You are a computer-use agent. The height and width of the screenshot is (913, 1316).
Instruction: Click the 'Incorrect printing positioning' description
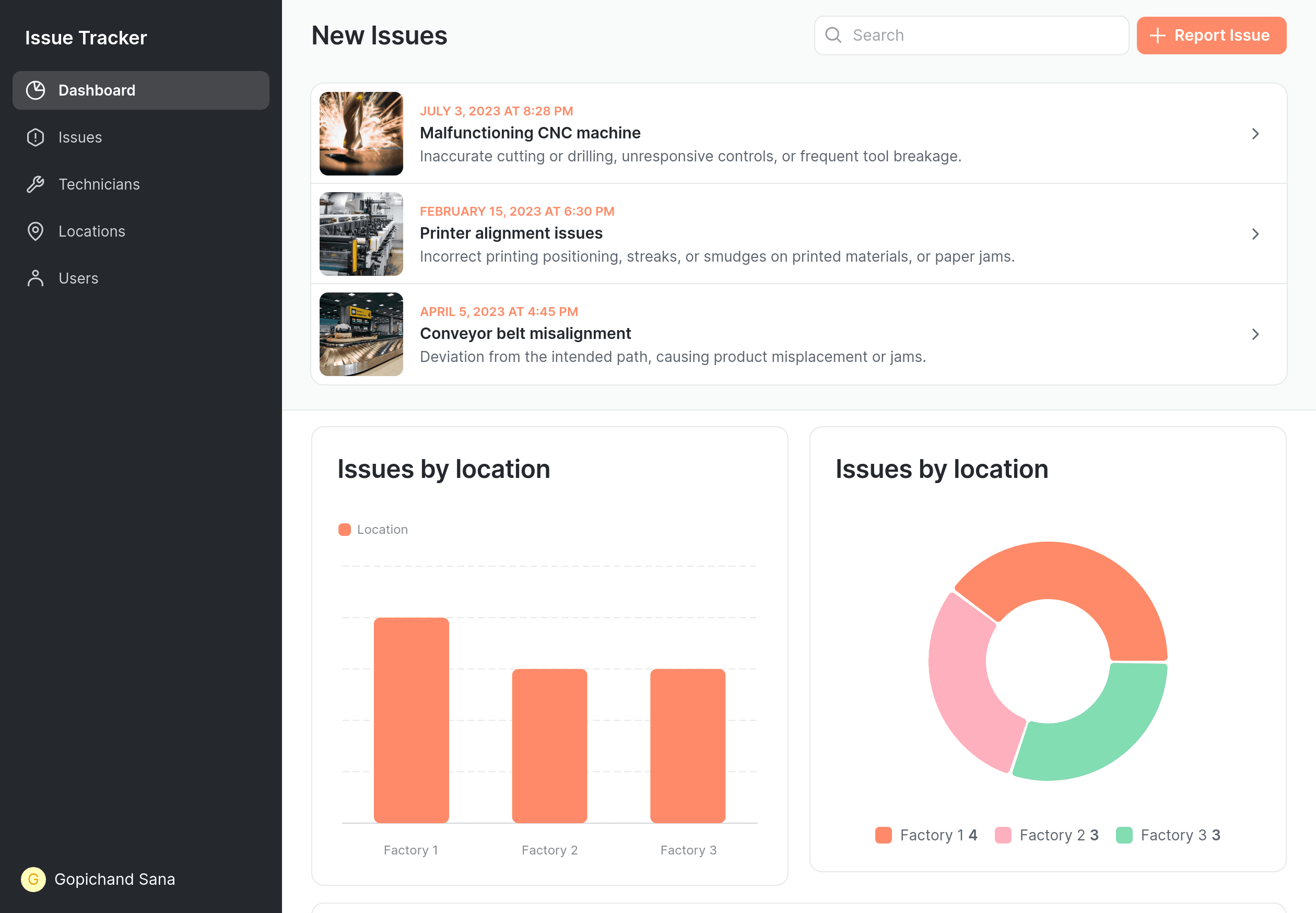(x=717, y=256)
